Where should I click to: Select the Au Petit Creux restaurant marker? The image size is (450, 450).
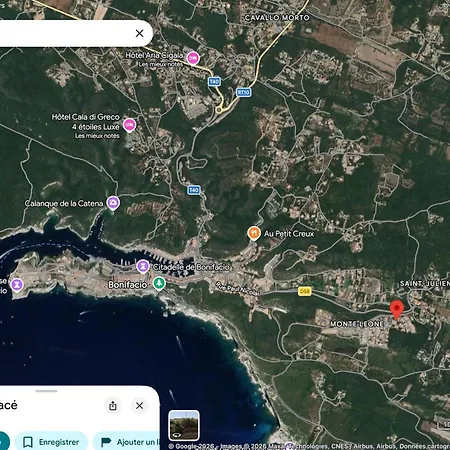coord(254,233)
